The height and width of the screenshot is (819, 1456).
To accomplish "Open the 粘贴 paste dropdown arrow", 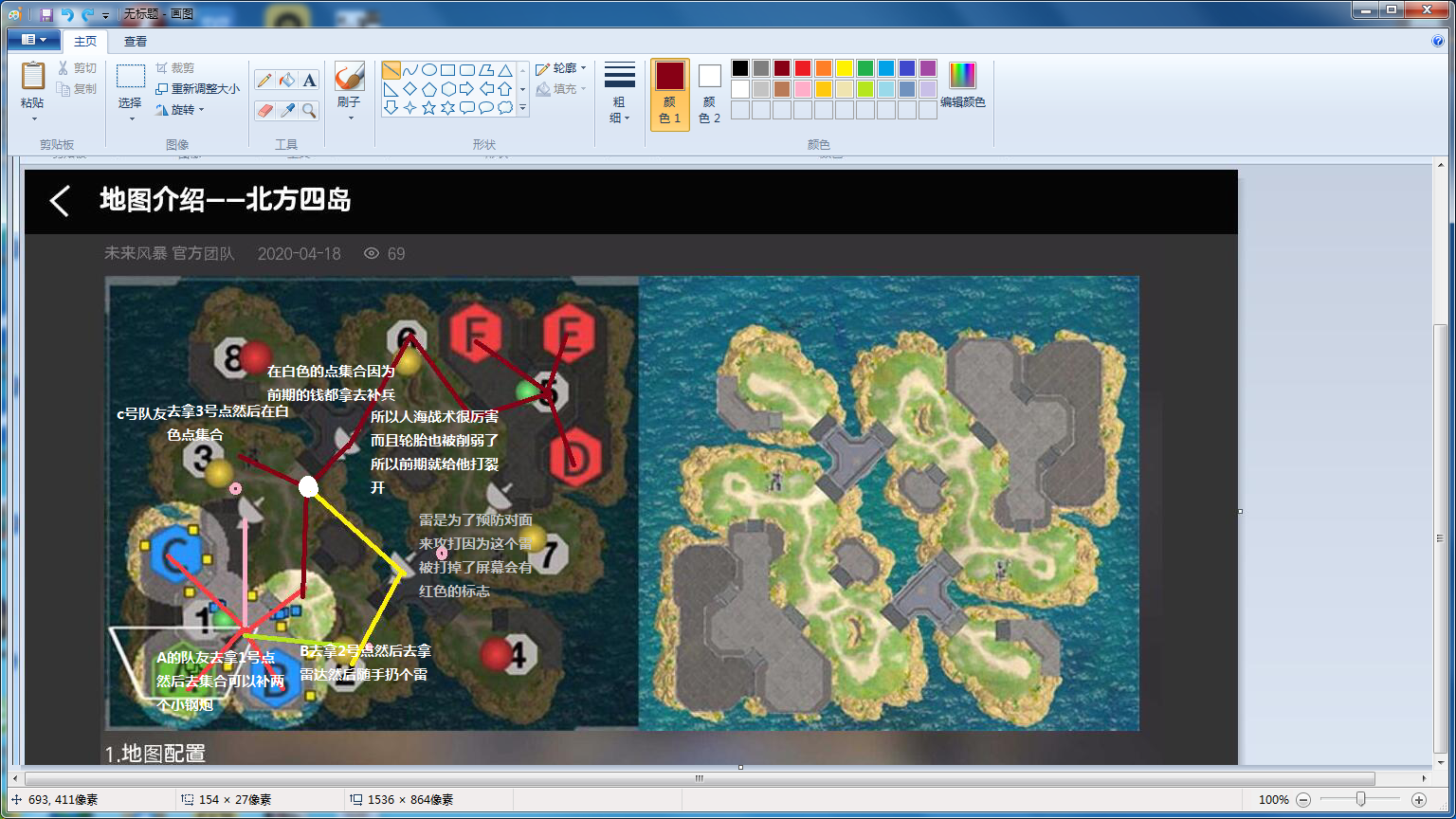I will [x=33, y=118].
